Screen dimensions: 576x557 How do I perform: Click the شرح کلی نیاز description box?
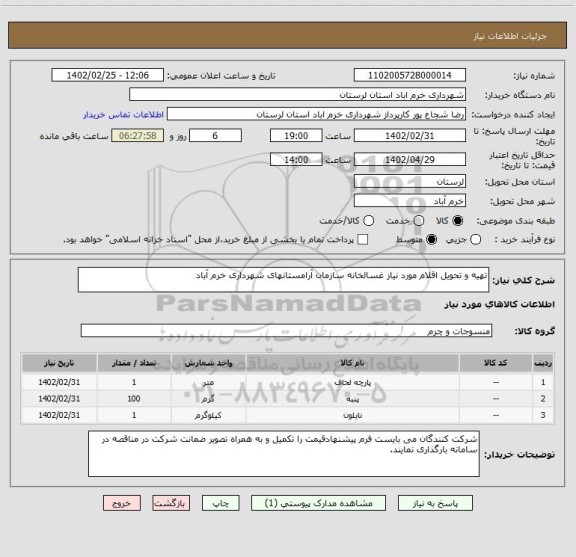coord(284,280)
